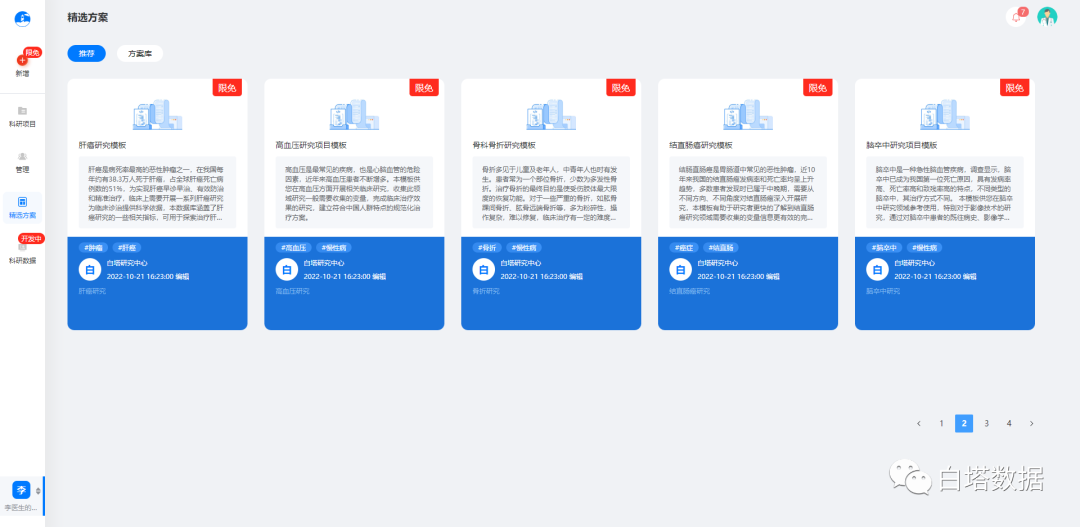
Task: Click the 高血压研究项目模板 illustration icon
Action: pyautogui.click(x=354, y=114)
